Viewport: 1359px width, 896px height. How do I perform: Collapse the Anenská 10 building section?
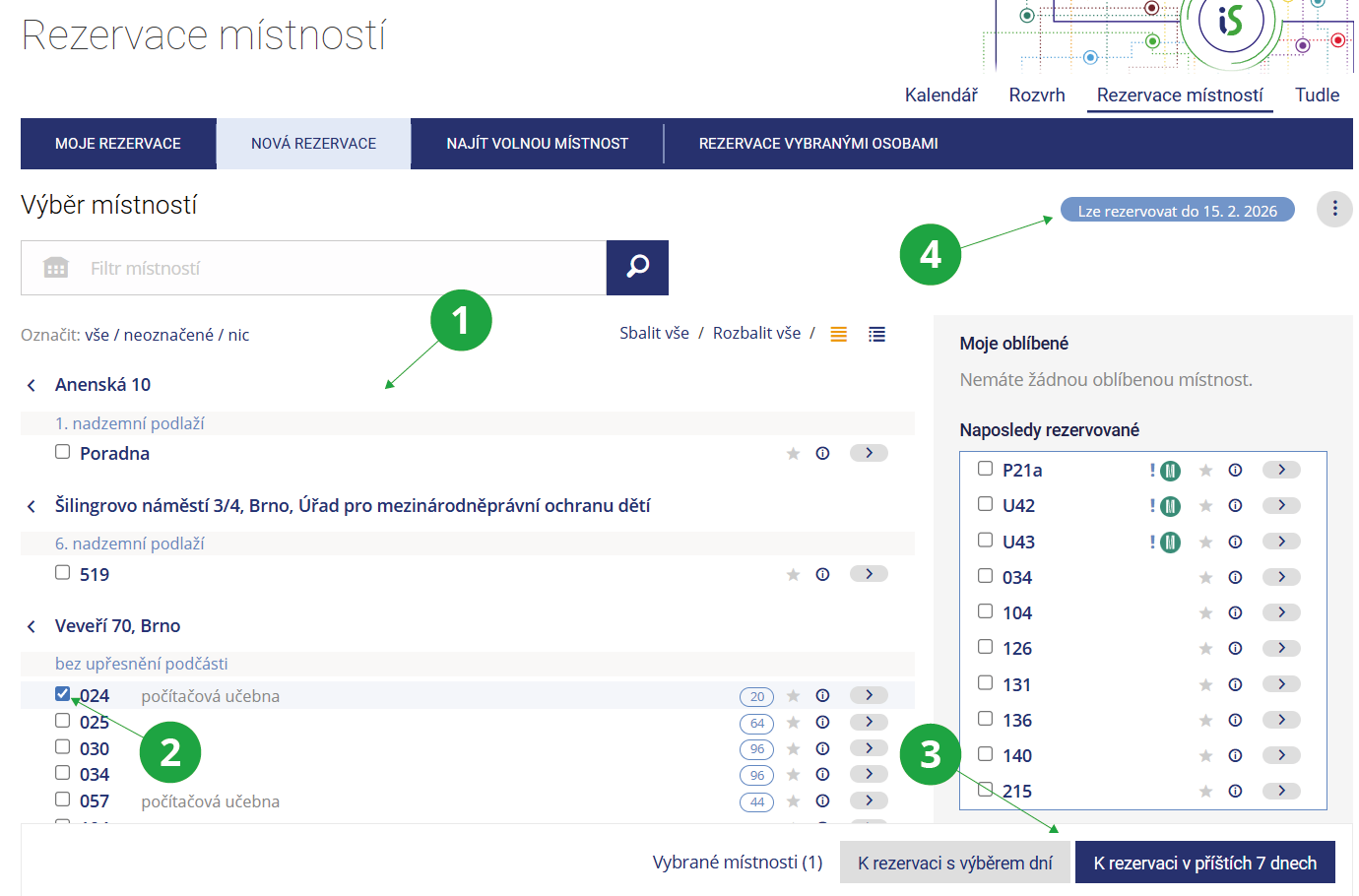pos(32,385)
